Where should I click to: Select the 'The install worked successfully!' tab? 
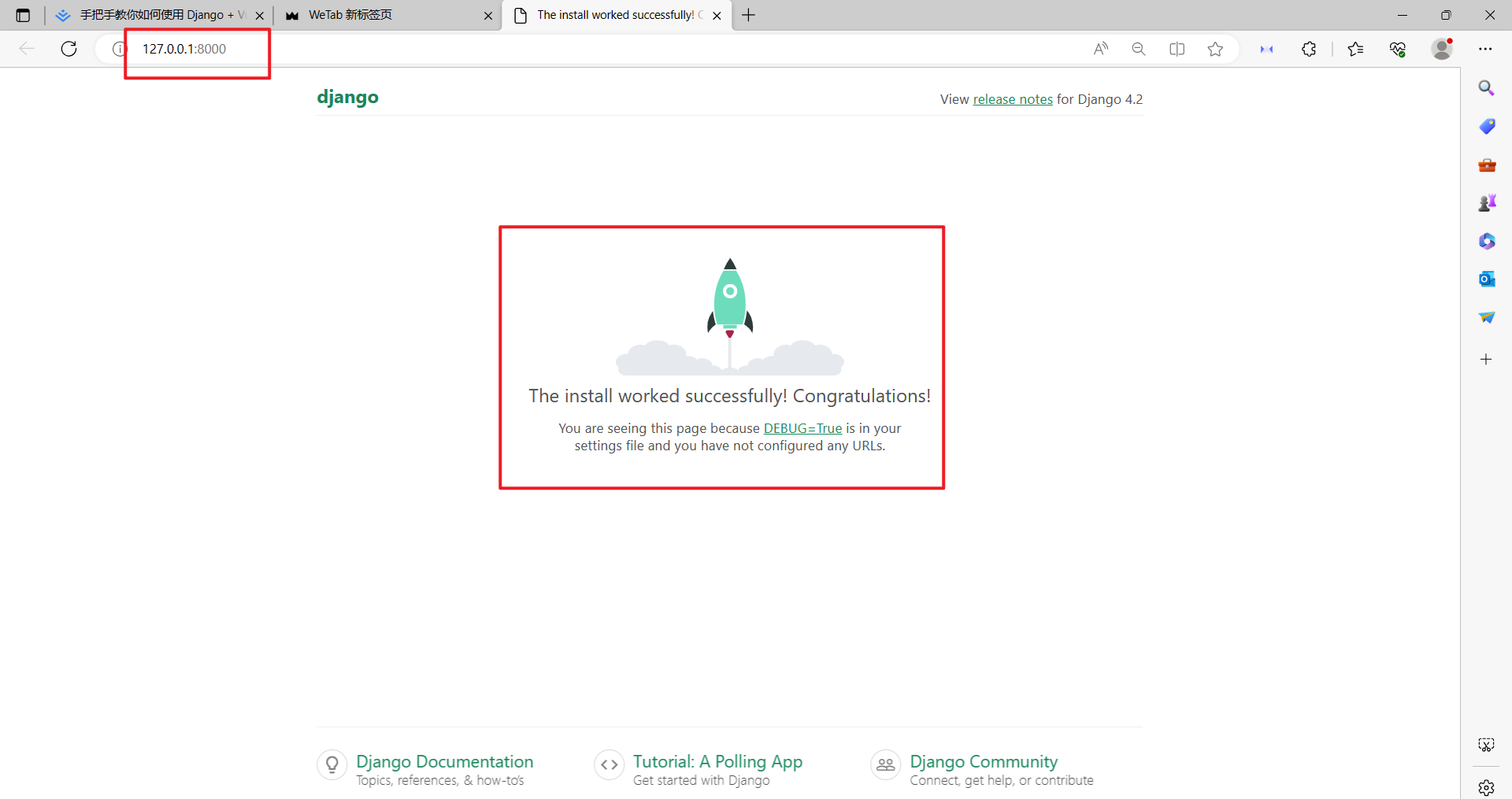coord(616,15)
